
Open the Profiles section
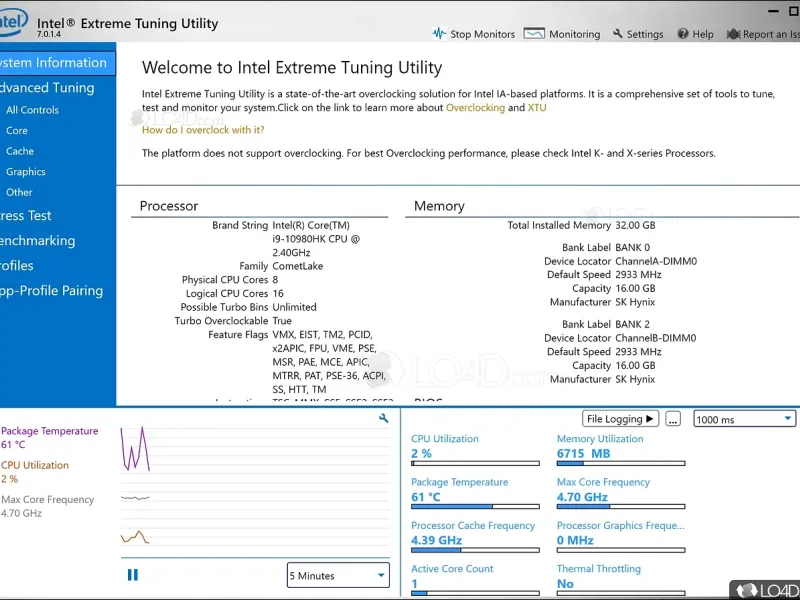pyautogui.click(x=17, y=265)
